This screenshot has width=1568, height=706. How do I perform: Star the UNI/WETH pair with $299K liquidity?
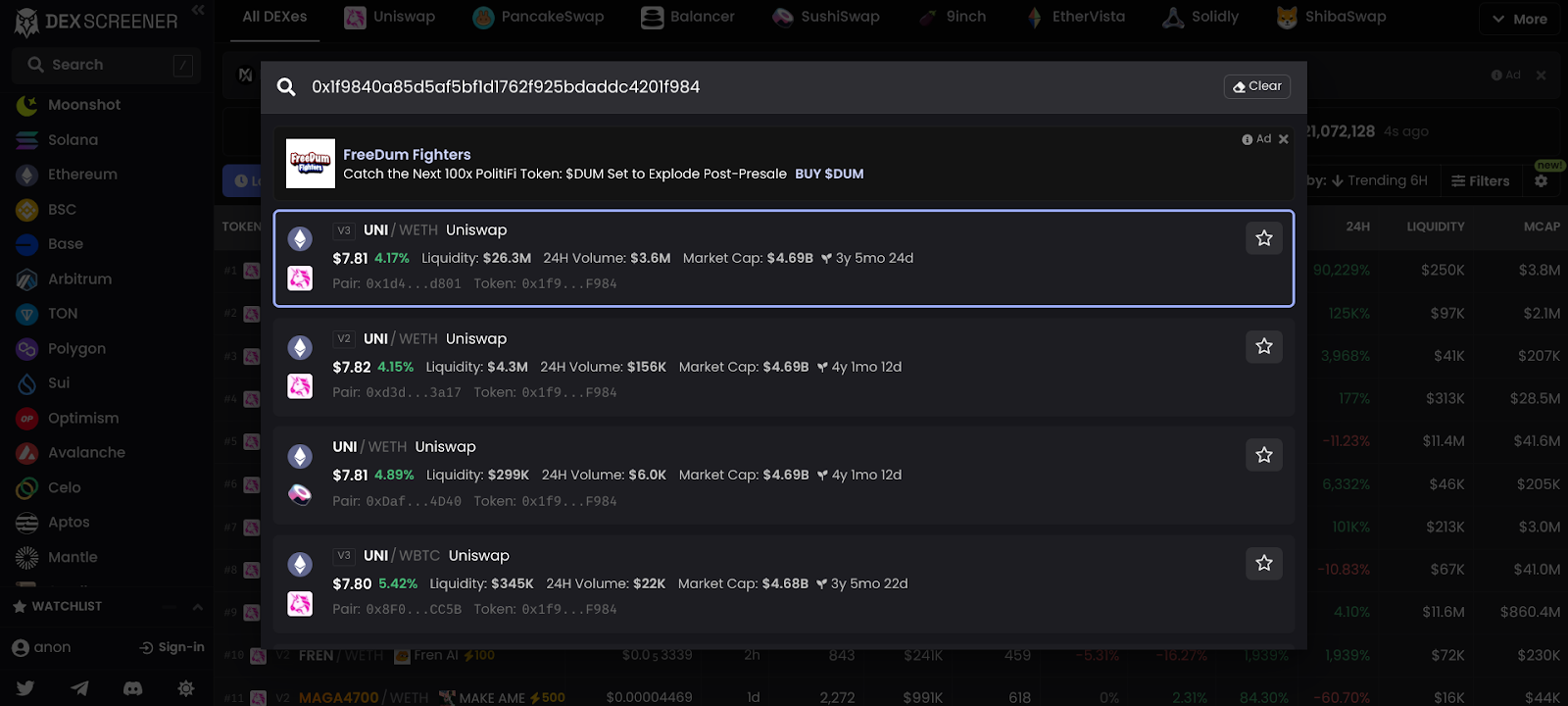[x=1264, y=455]
